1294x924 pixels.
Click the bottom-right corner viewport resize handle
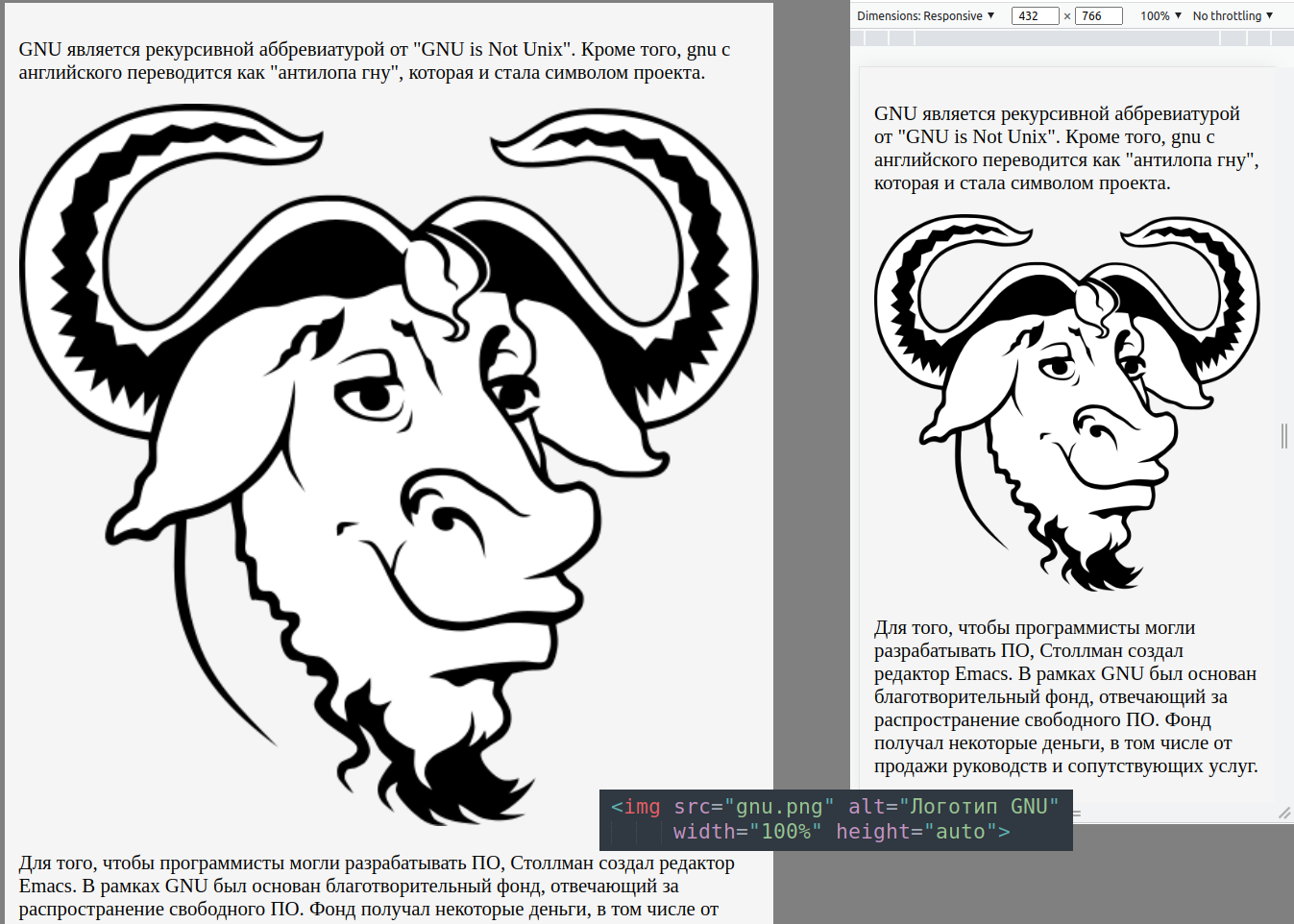[x=1283, y=813]
